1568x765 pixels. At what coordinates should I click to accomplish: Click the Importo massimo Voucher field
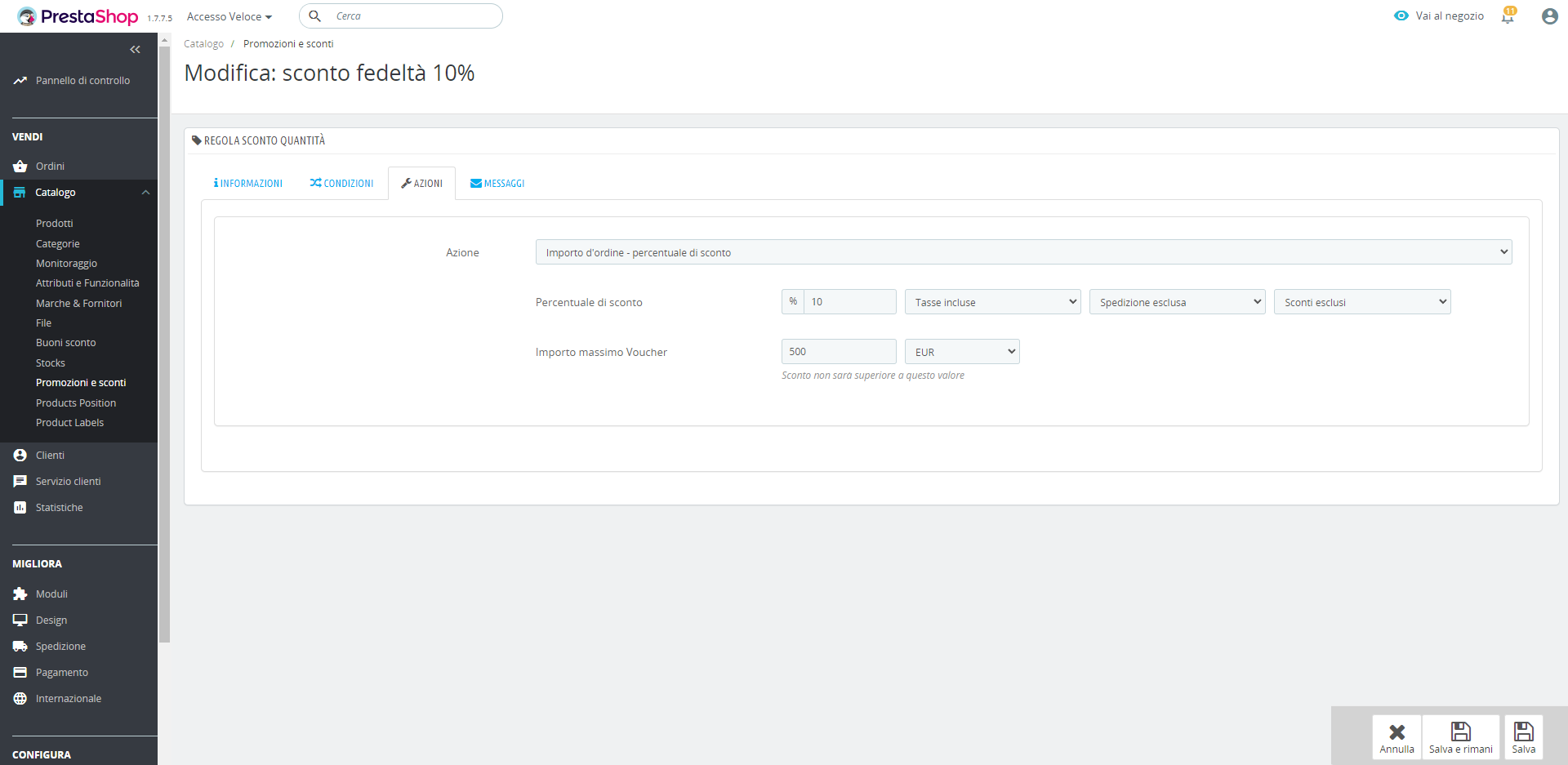click(x=839, y=352)
